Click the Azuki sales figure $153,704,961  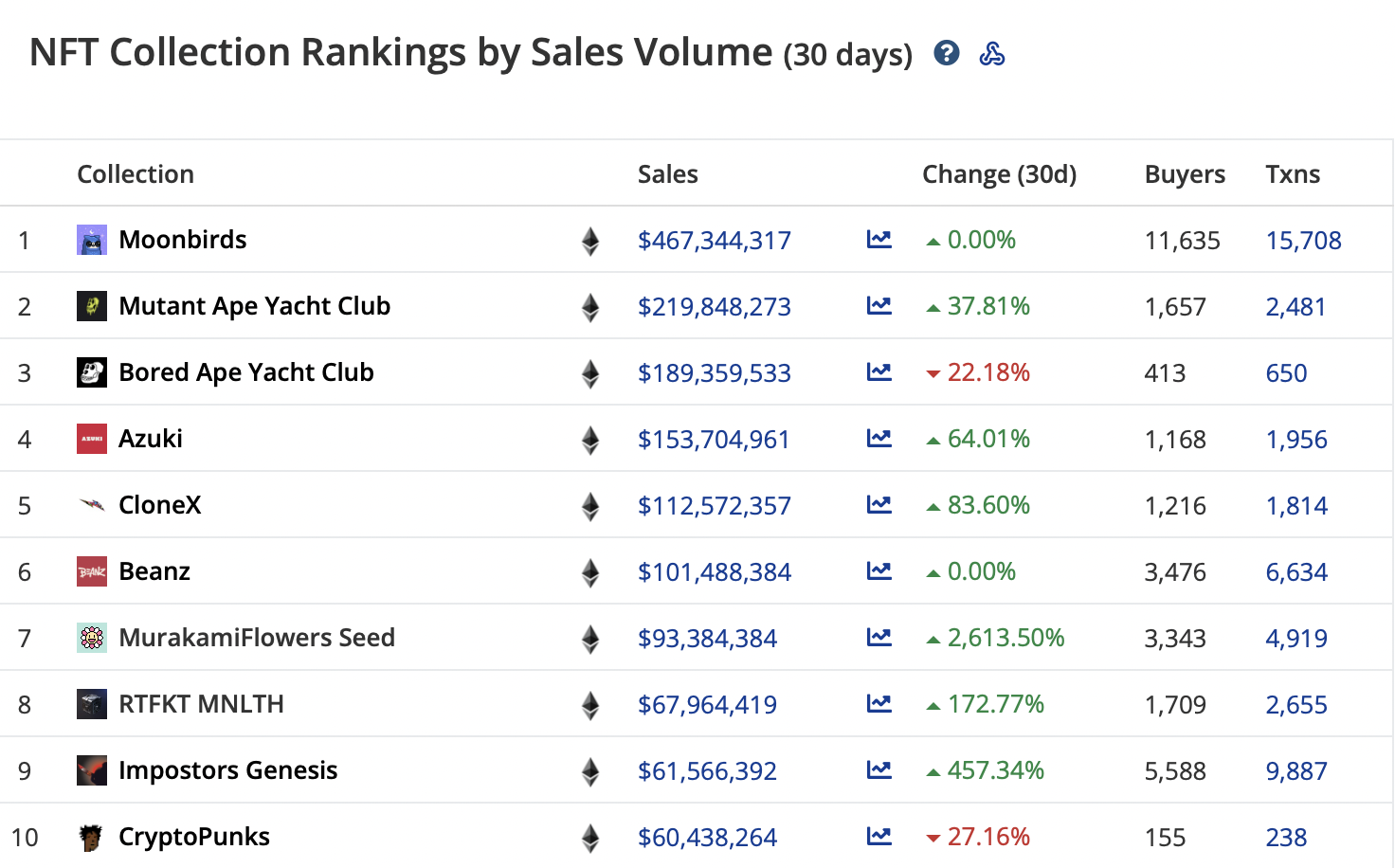pos(714,440)
